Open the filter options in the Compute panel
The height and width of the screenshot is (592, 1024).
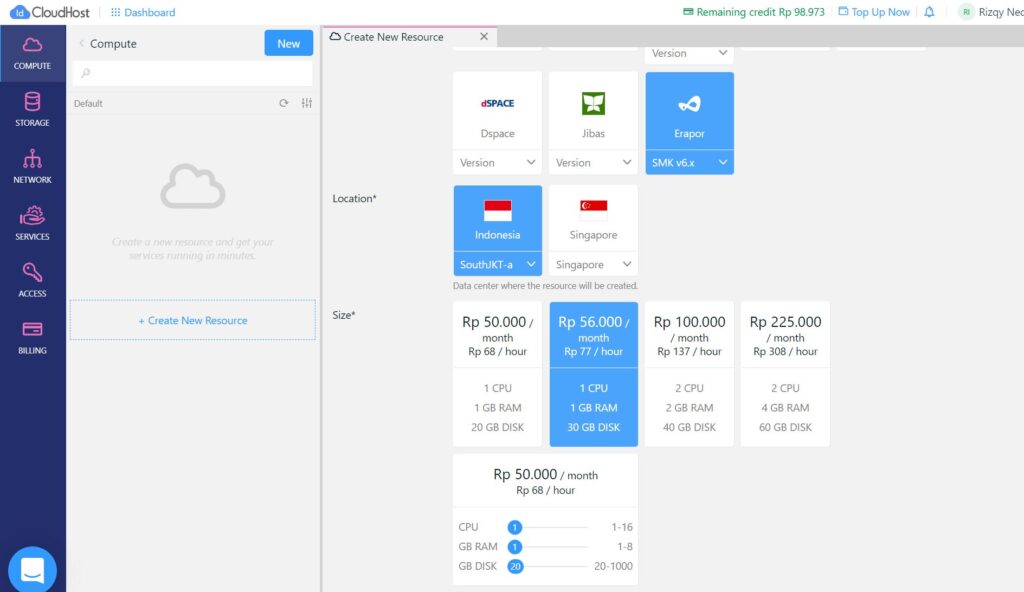(306, 103)
